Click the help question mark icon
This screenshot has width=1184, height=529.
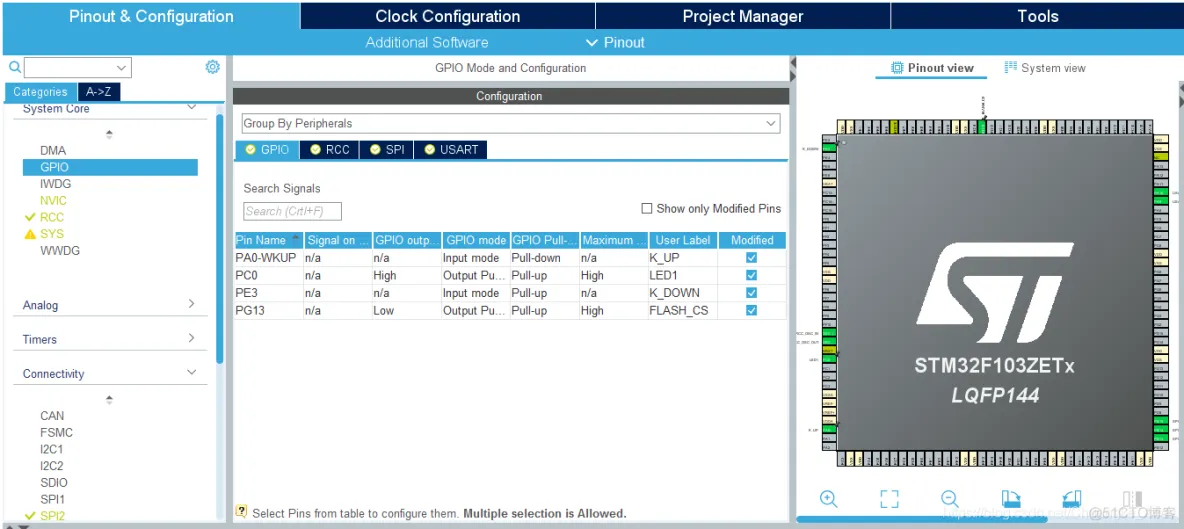tap(242, 512)
